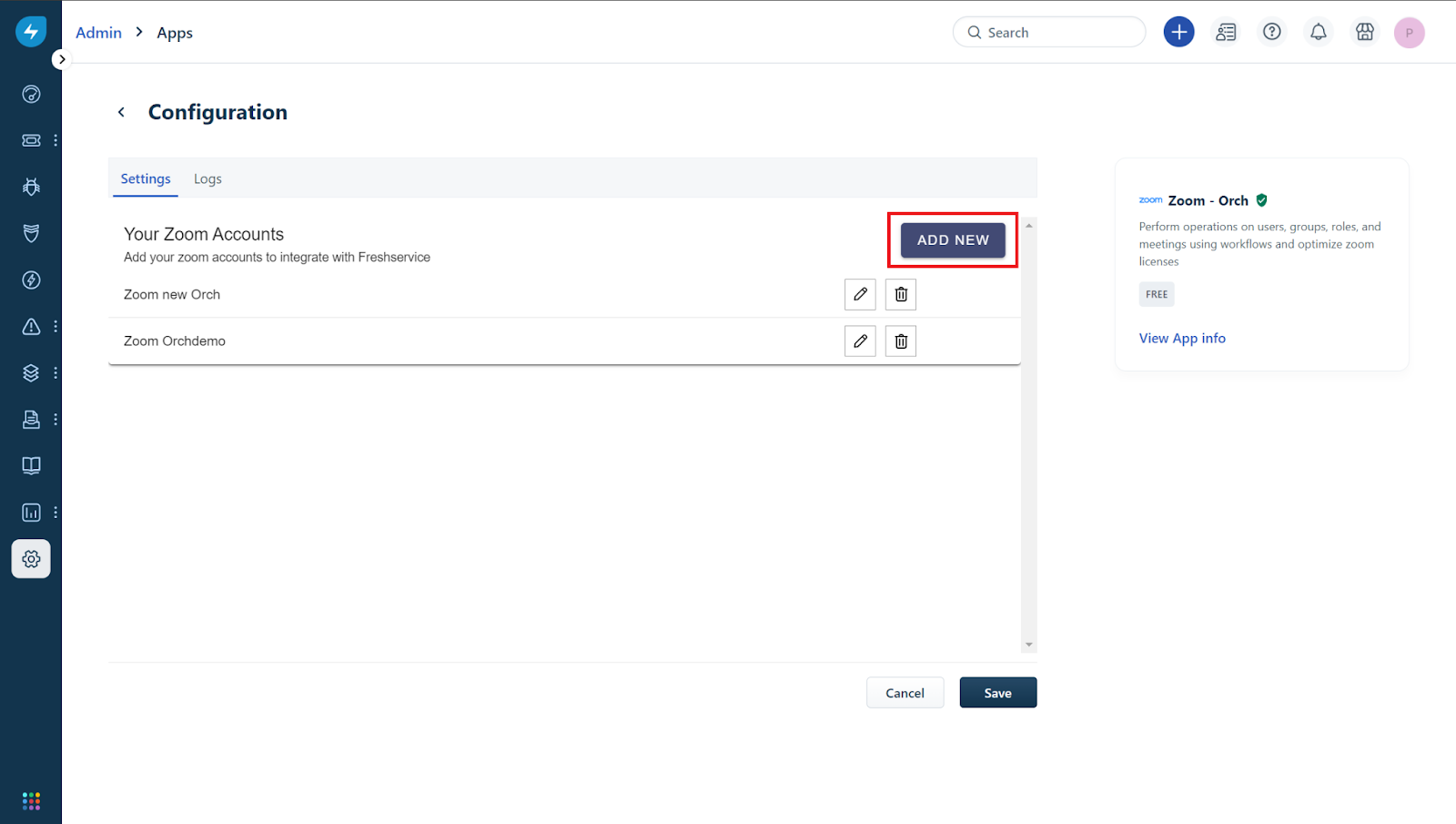Expand the sidebar with the arrow toggle
The height and width of the screenshot is (824, 1456).
(x=61, y=59)
